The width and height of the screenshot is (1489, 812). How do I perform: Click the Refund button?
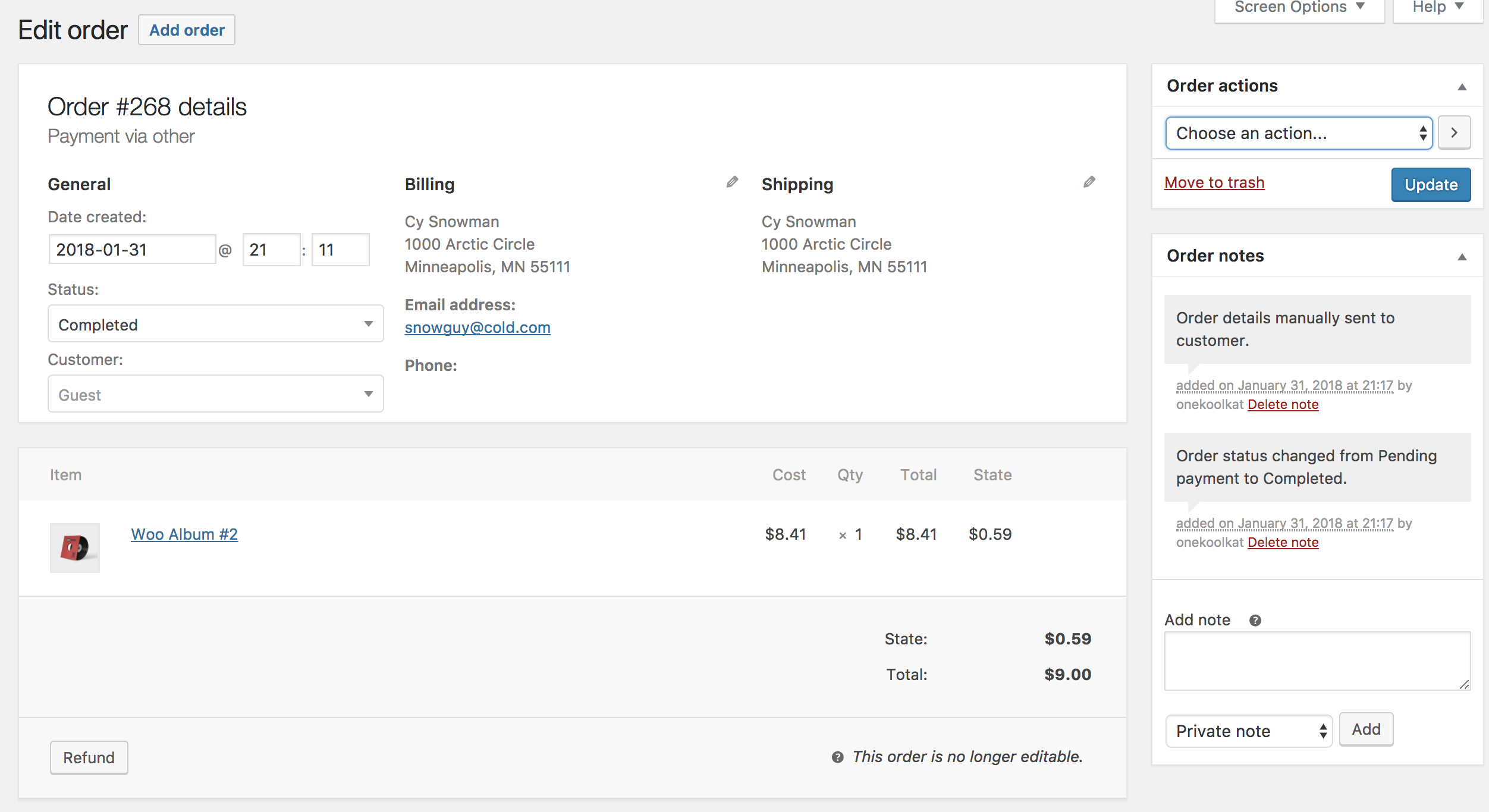coord(89,757)
